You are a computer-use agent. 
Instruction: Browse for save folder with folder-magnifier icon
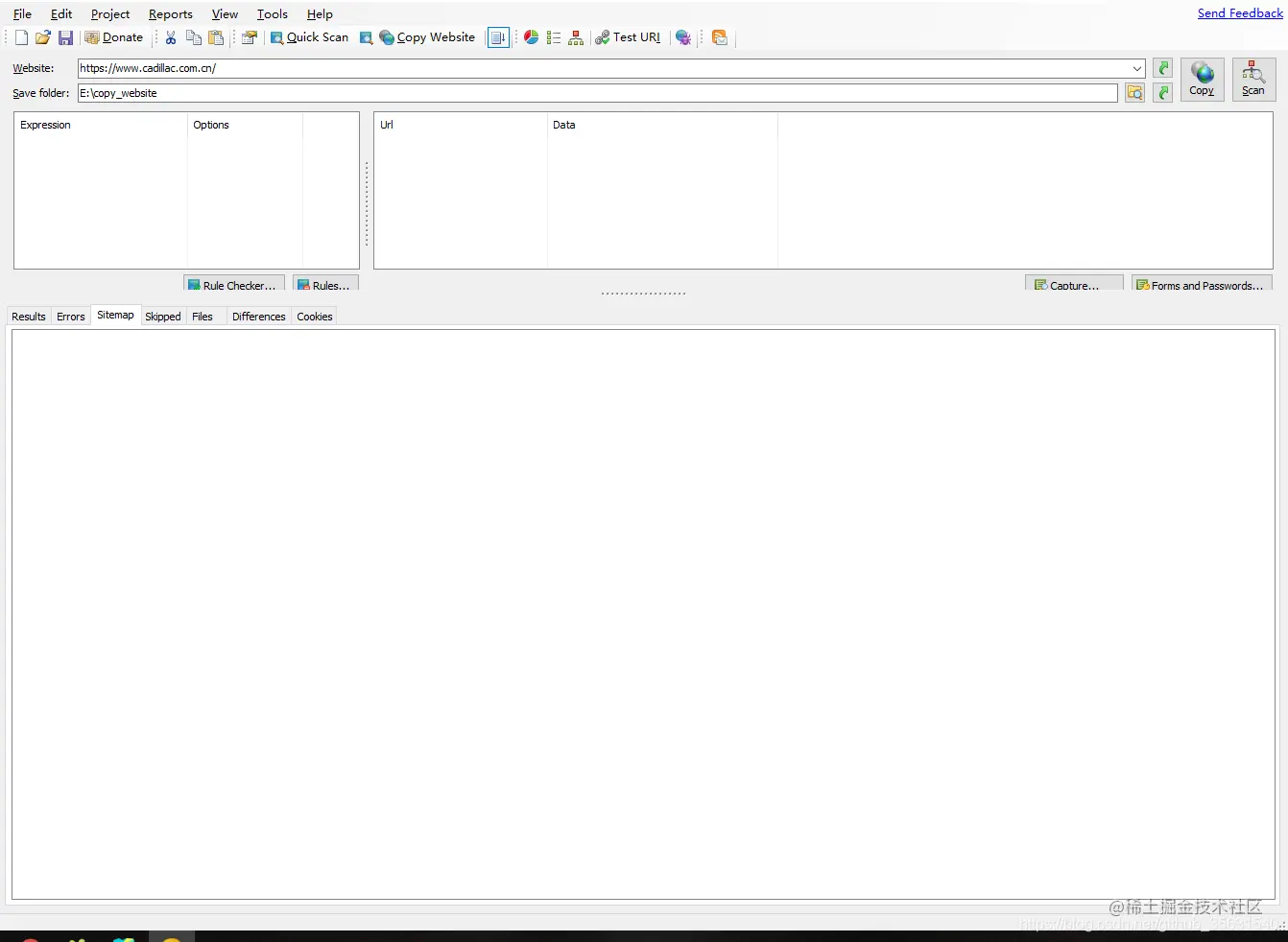pyautogui.click(x=1134, y=93)
